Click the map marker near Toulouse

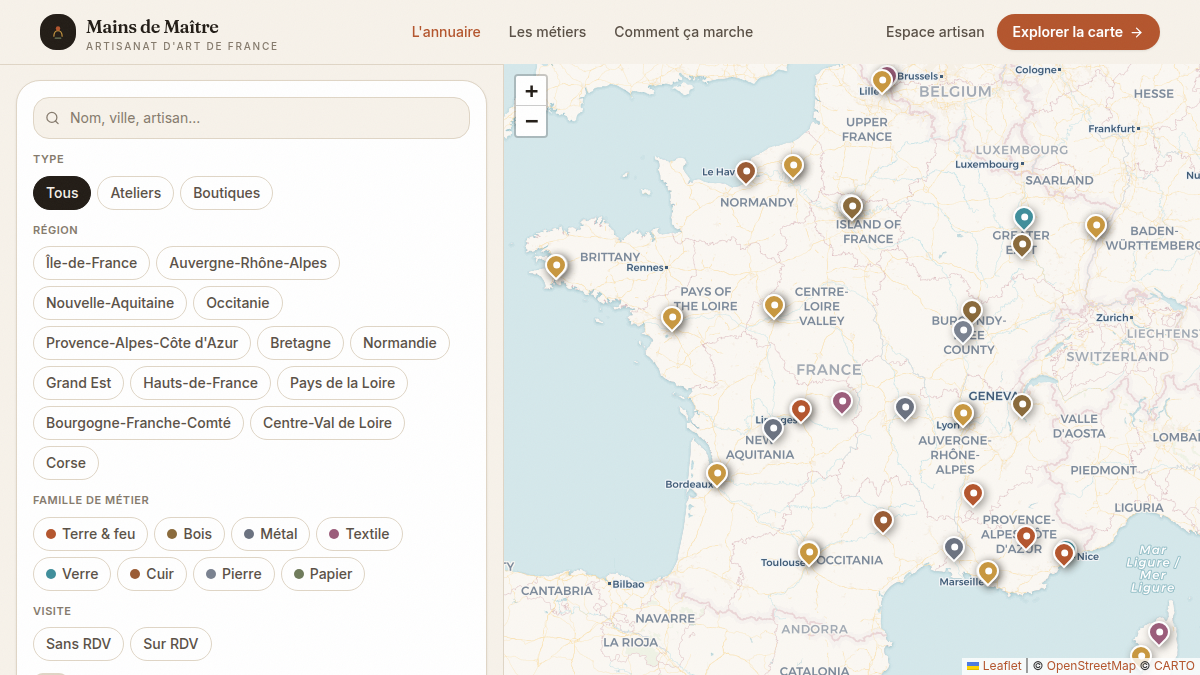(x=809, y=553)
